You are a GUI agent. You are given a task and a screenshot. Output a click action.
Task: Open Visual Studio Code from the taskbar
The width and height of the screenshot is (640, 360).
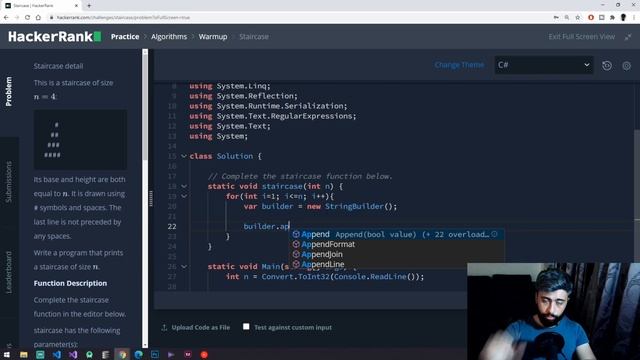pyautogui.click(x=56, y=355)
